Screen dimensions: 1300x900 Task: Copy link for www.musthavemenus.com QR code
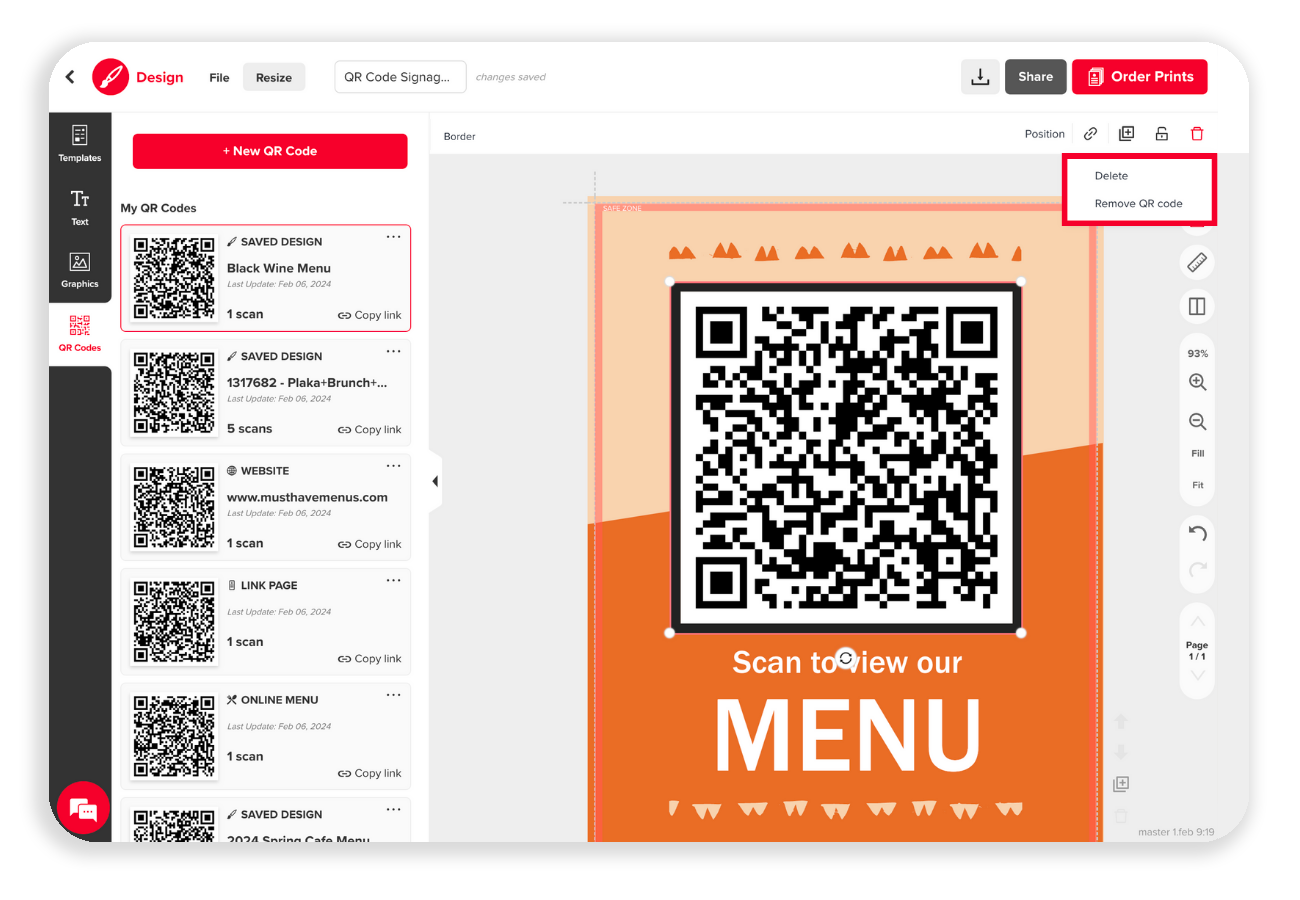[369, 544]
